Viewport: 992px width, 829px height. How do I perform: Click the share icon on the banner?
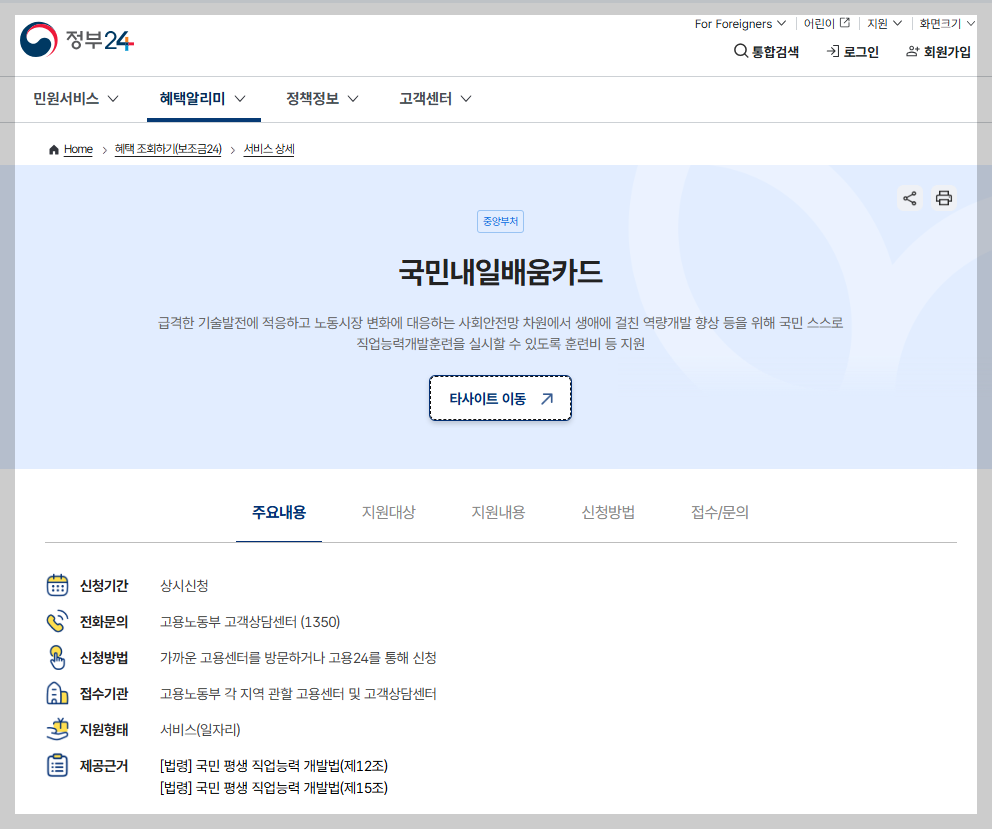tap(910, 198)
